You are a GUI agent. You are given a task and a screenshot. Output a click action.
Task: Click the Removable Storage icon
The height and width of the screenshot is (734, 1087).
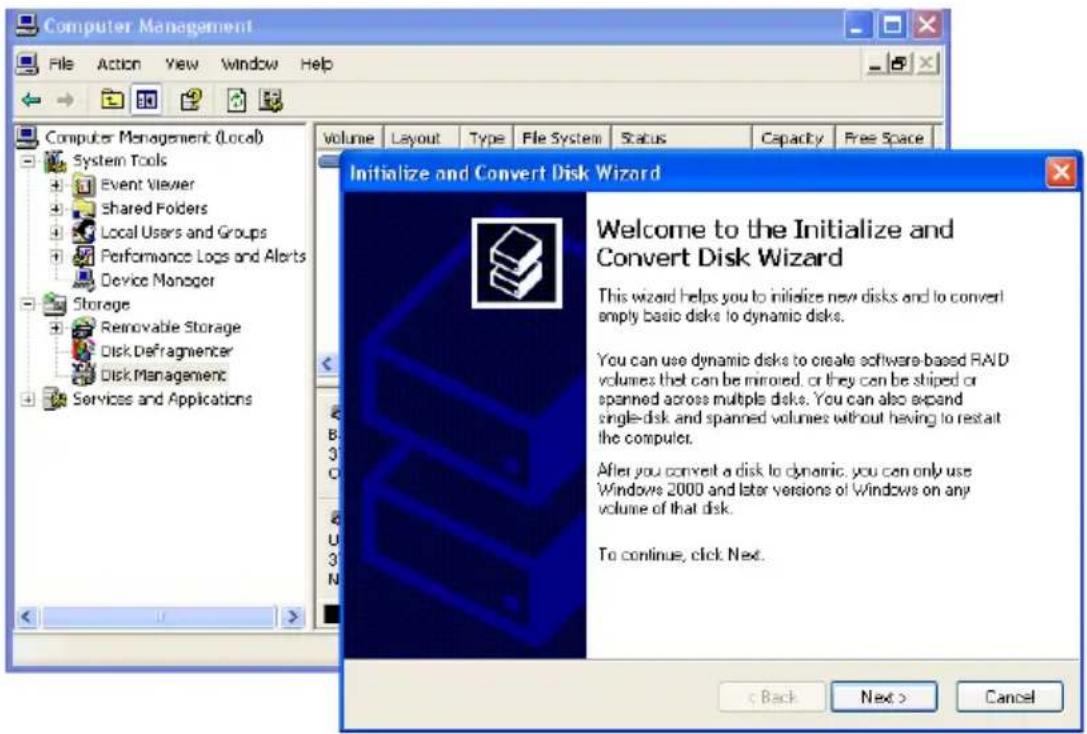point(84,327)
